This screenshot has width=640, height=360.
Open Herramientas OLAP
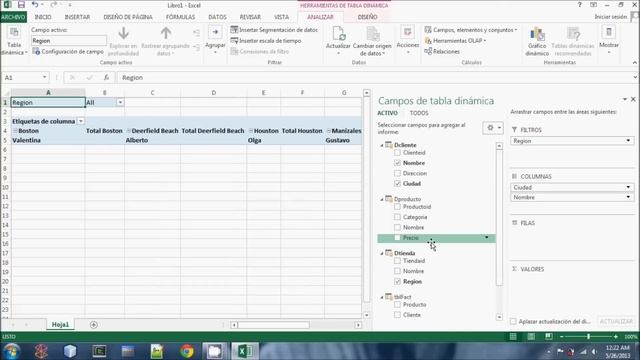[455, 41]
